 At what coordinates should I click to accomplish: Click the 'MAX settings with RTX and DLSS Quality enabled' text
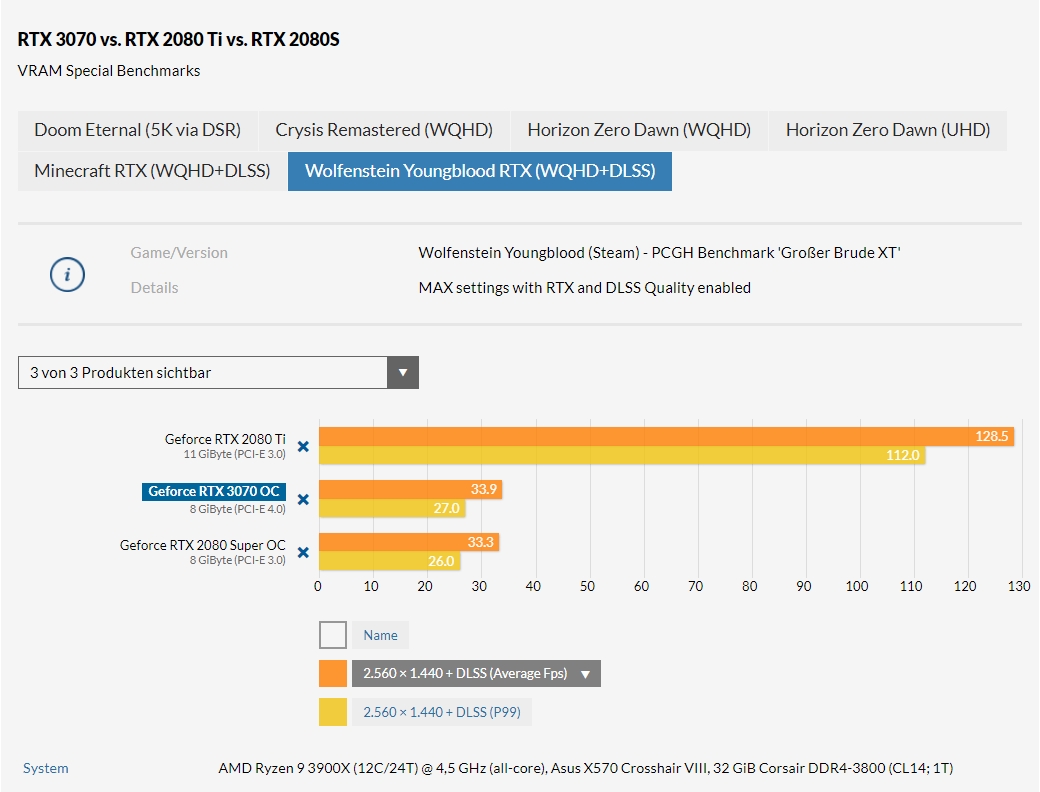point(584,288)
